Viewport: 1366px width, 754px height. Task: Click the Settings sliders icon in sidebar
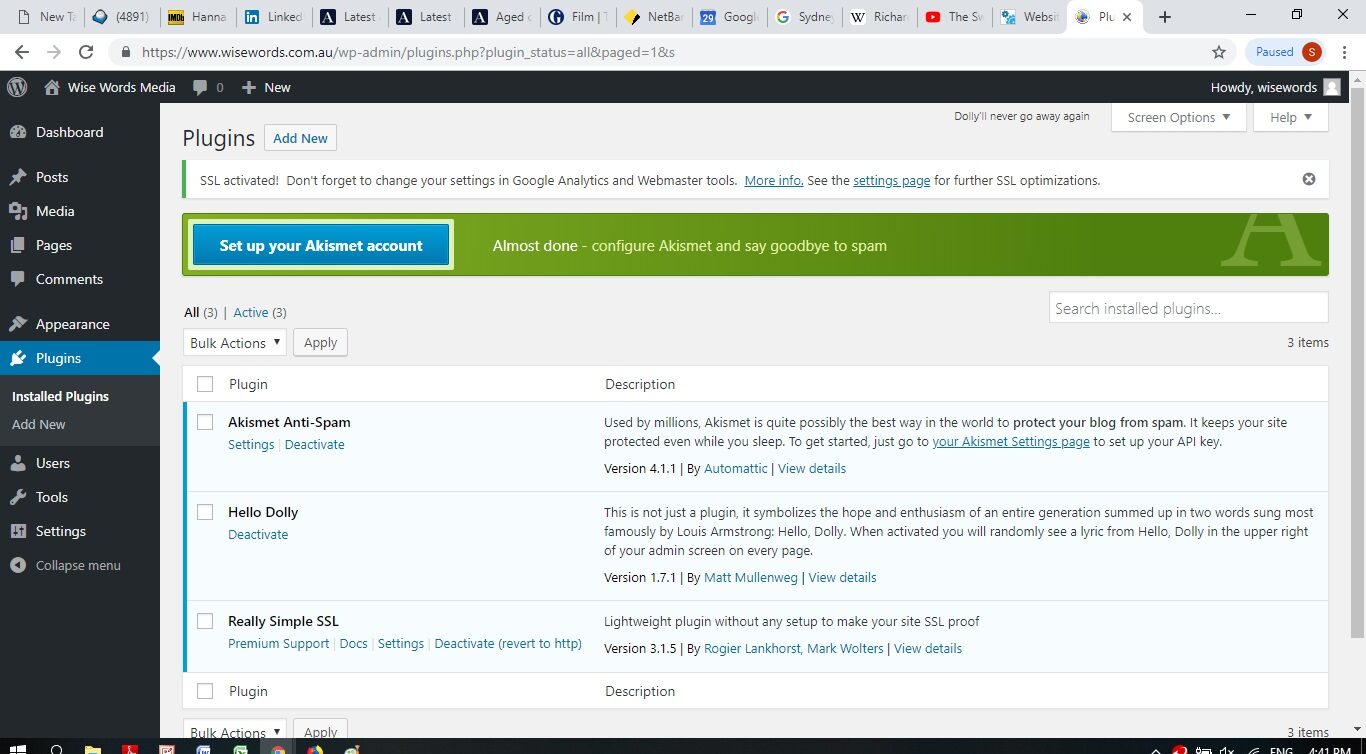pyautogui.click(x=17, y=531)
